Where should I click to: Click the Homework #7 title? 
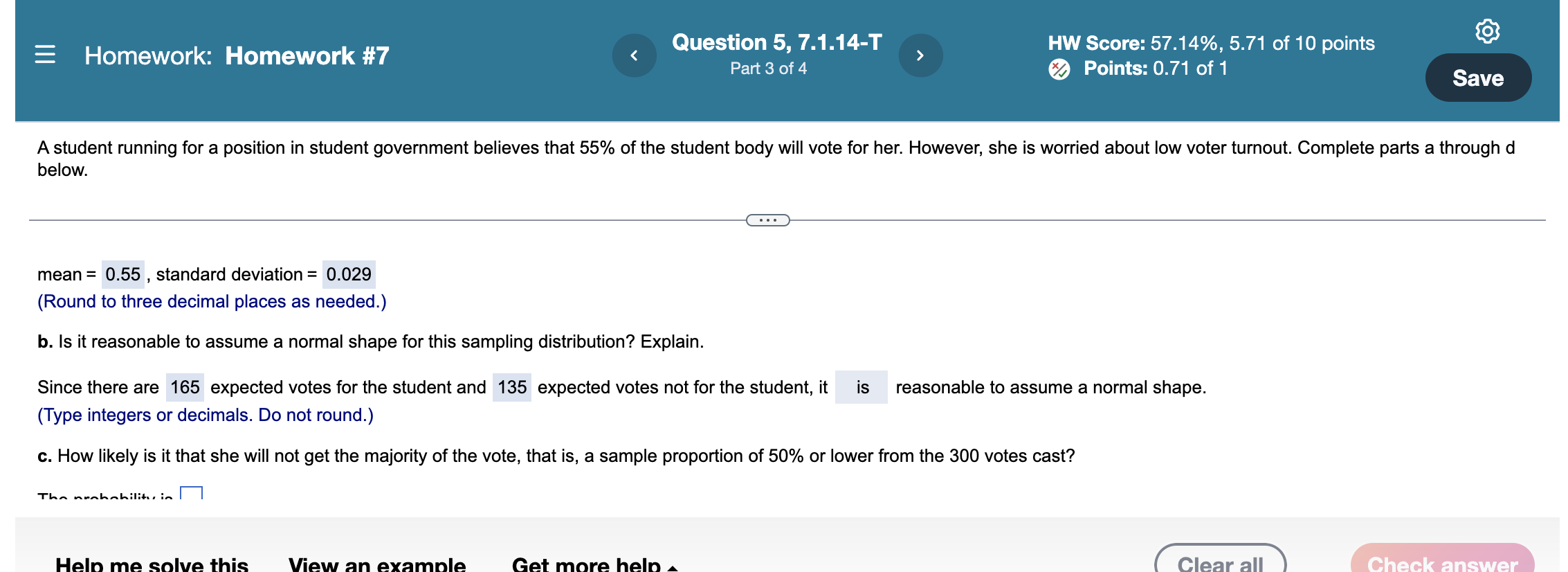(x=307, y=55)
